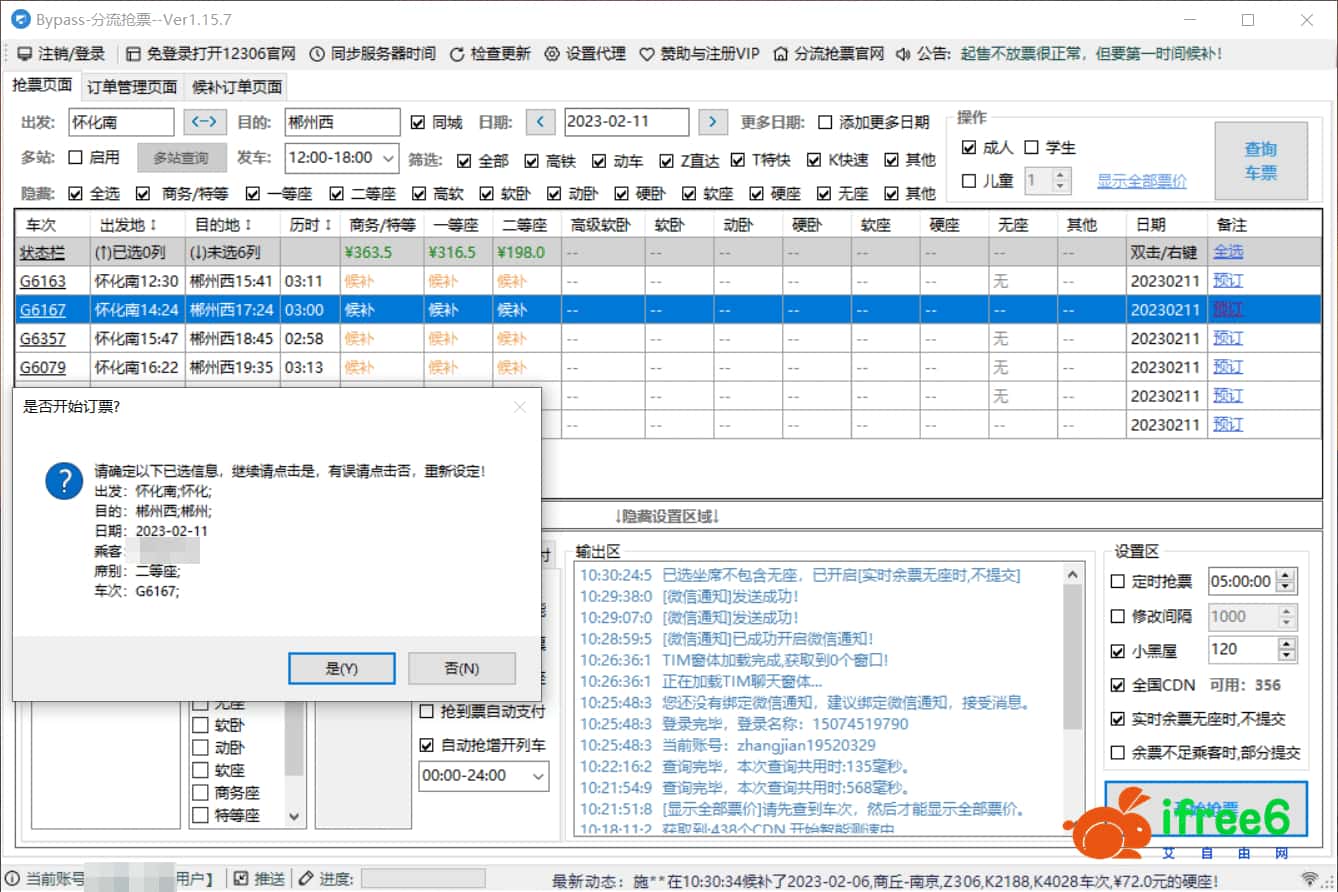Image resolution: width=1338 pixels, height=892 pixels.
Task: Check auto-pay after grabbing ticket
Action: click(x=426, y=712)
